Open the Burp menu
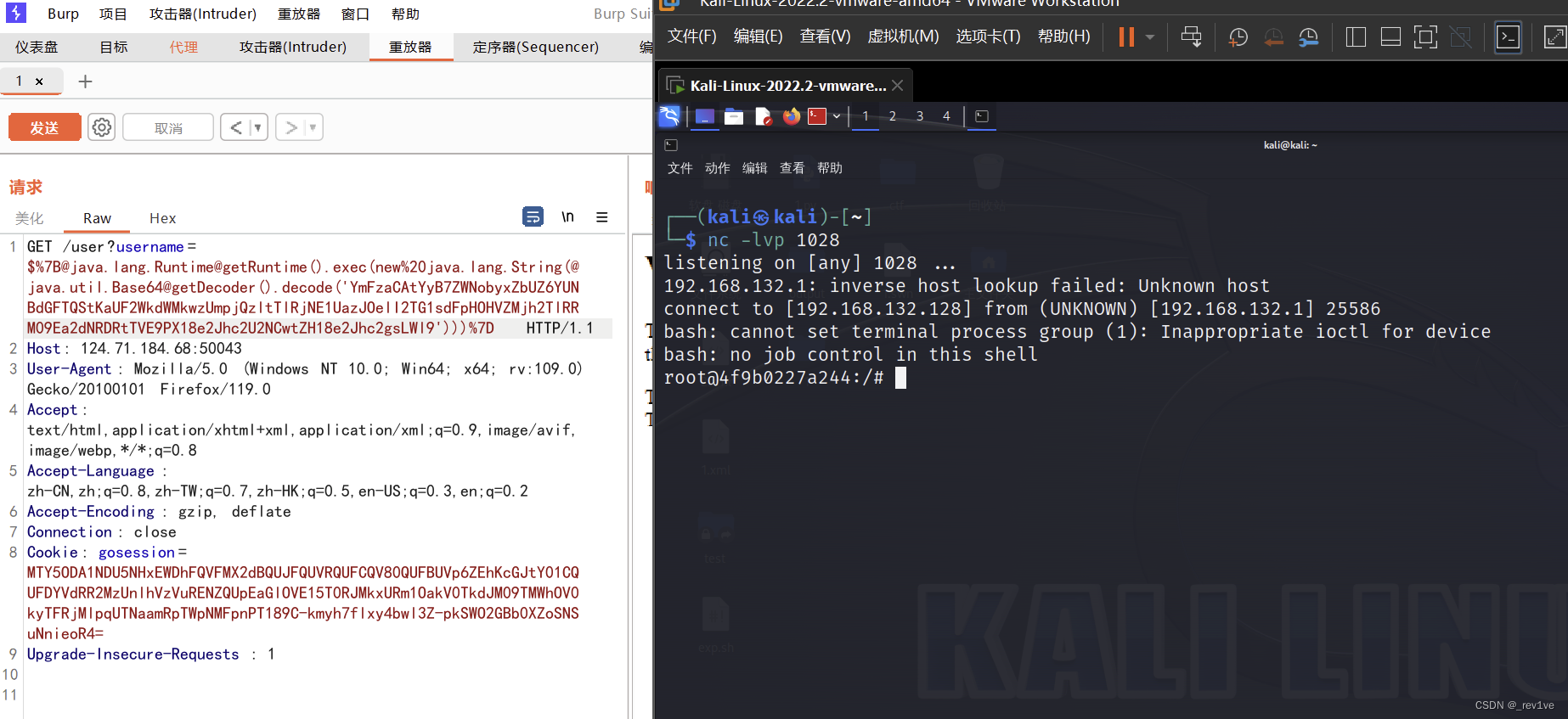This screenshot has height=719, width=1568. pos(63,14)
